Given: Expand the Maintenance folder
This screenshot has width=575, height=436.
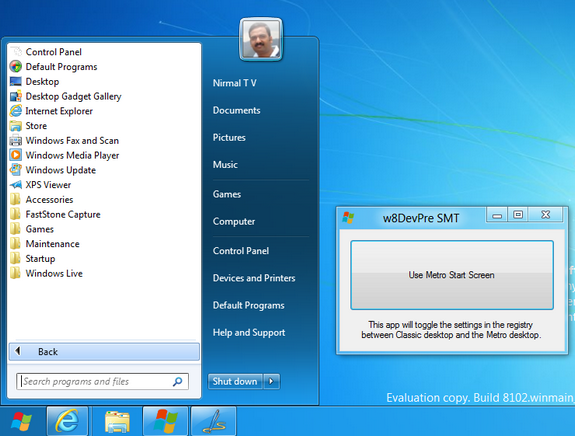Looking at the screenshot, I should [52, 243].
